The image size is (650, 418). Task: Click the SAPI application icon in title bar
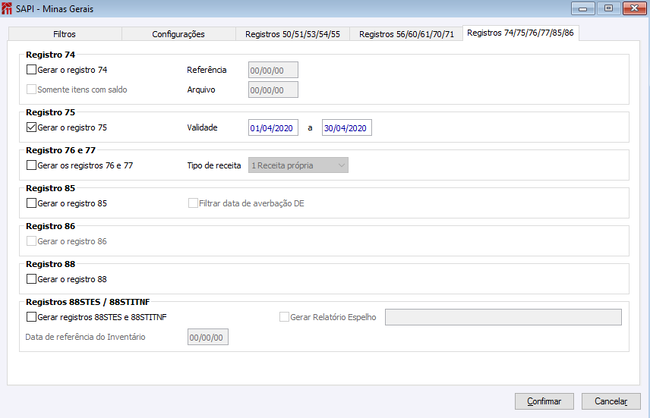7,8
